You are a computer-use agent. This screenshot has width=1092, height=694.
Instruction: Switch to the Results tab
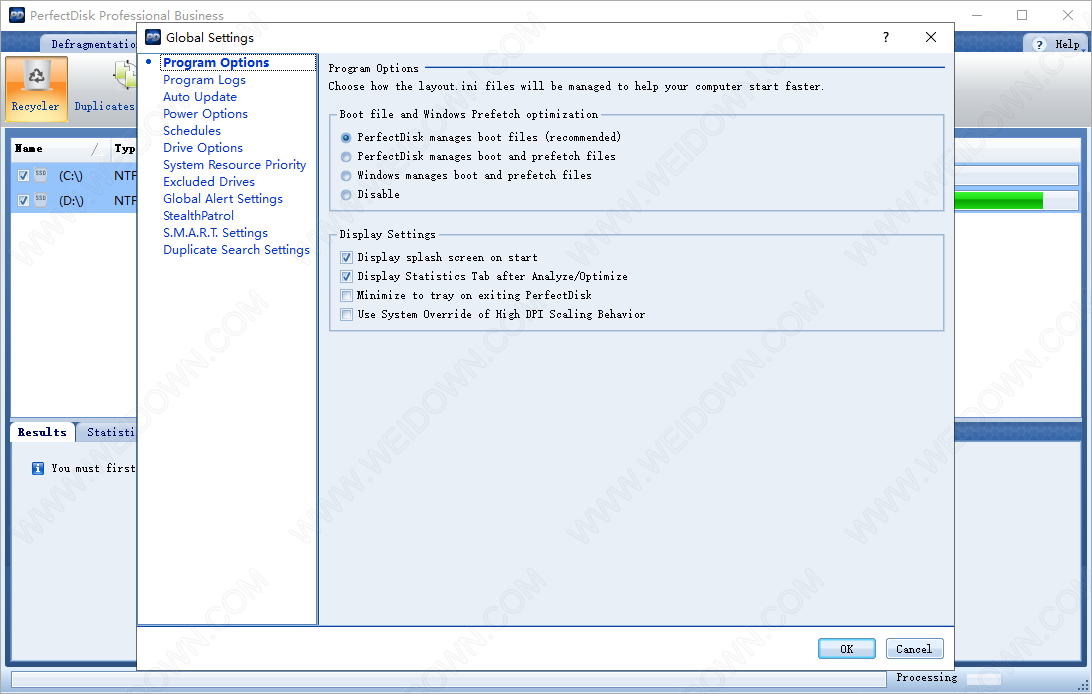click(x=42, y=433)
